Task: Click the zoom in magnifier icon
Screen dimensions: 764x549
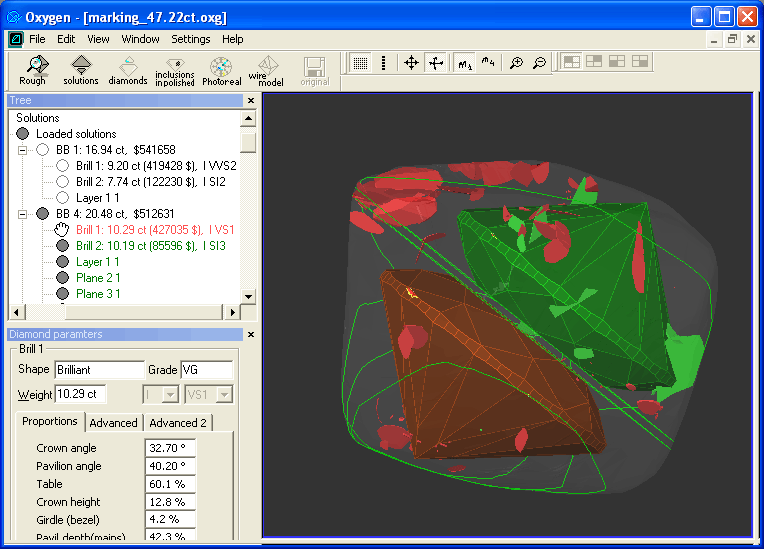Action: (x=516, y=63)
